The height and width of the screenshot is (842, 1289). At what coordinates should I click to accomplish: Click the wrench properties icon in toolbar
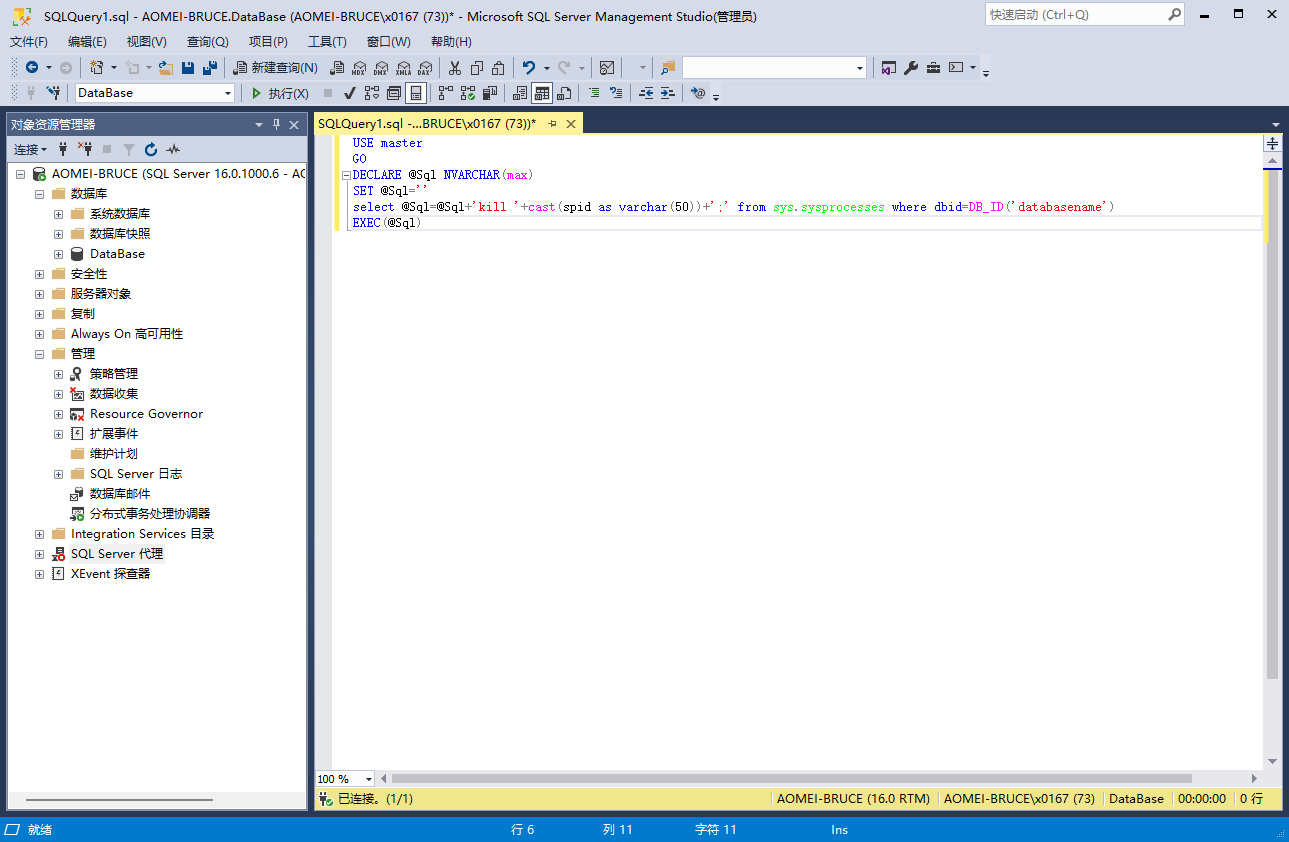coord(911,68)
